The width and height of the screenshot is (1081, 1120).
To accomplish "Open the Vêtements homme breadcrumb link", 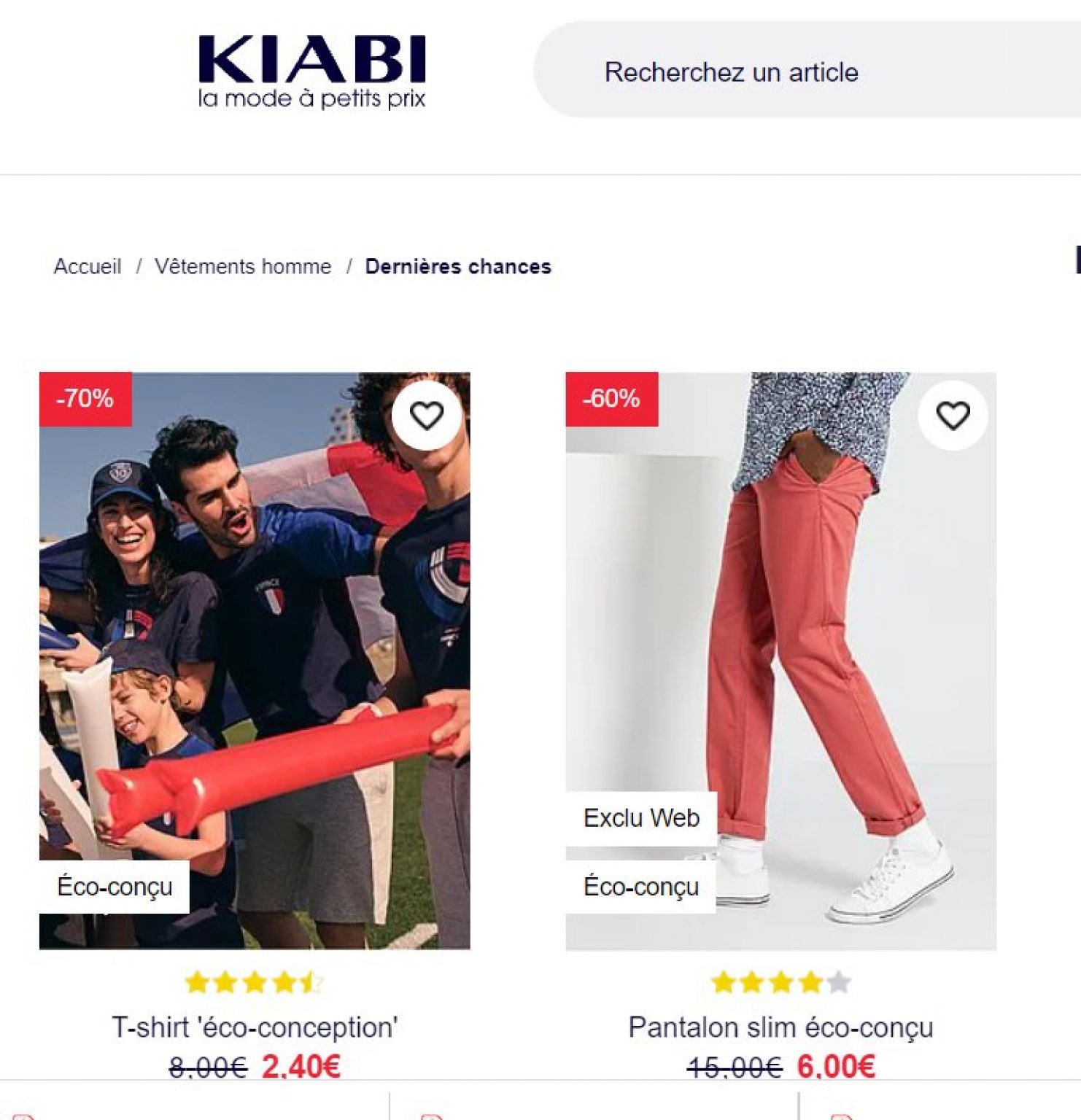I will (243, 267).
